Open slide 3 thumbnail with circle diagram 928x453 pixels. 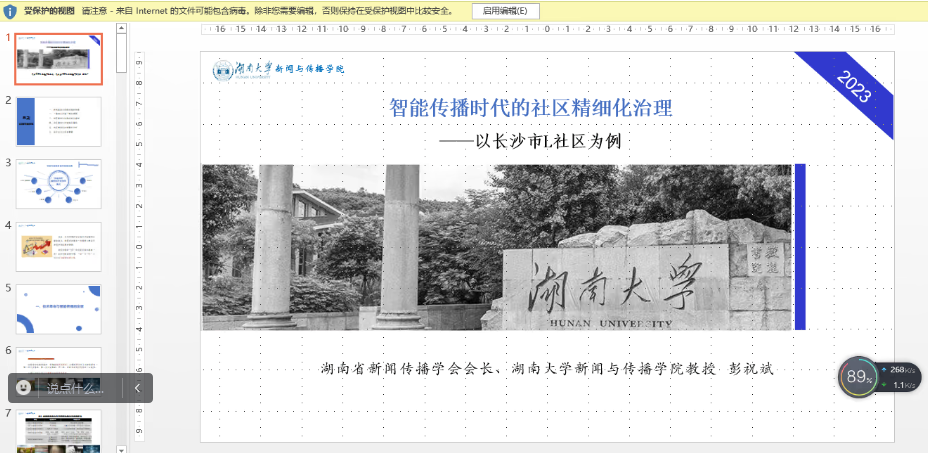(59, 184)
